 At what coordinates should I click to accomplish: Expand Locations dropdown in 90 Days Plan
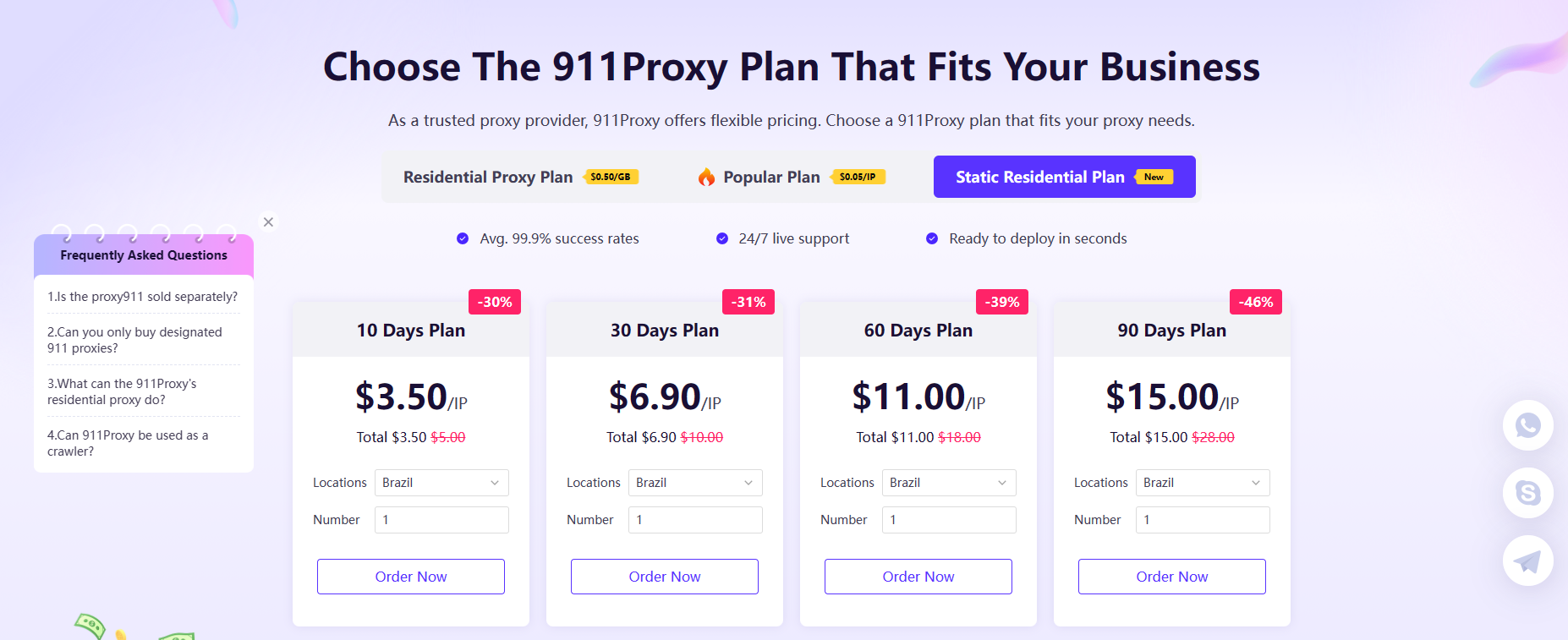pyautogui.click(x=1203, y=483)
